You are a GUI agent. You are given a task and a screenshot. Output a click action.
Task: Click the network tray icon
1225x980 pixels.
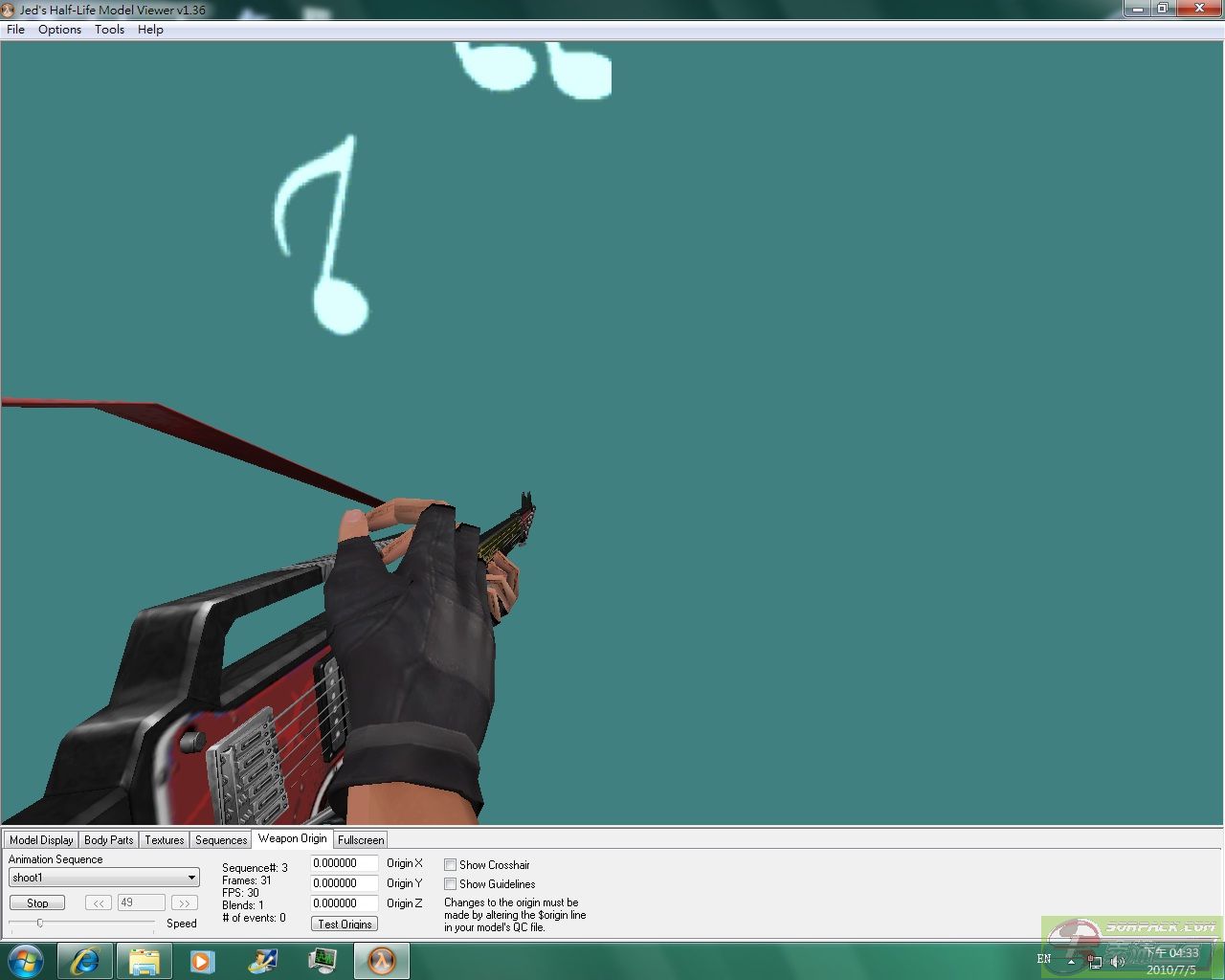coord(1094,961)
